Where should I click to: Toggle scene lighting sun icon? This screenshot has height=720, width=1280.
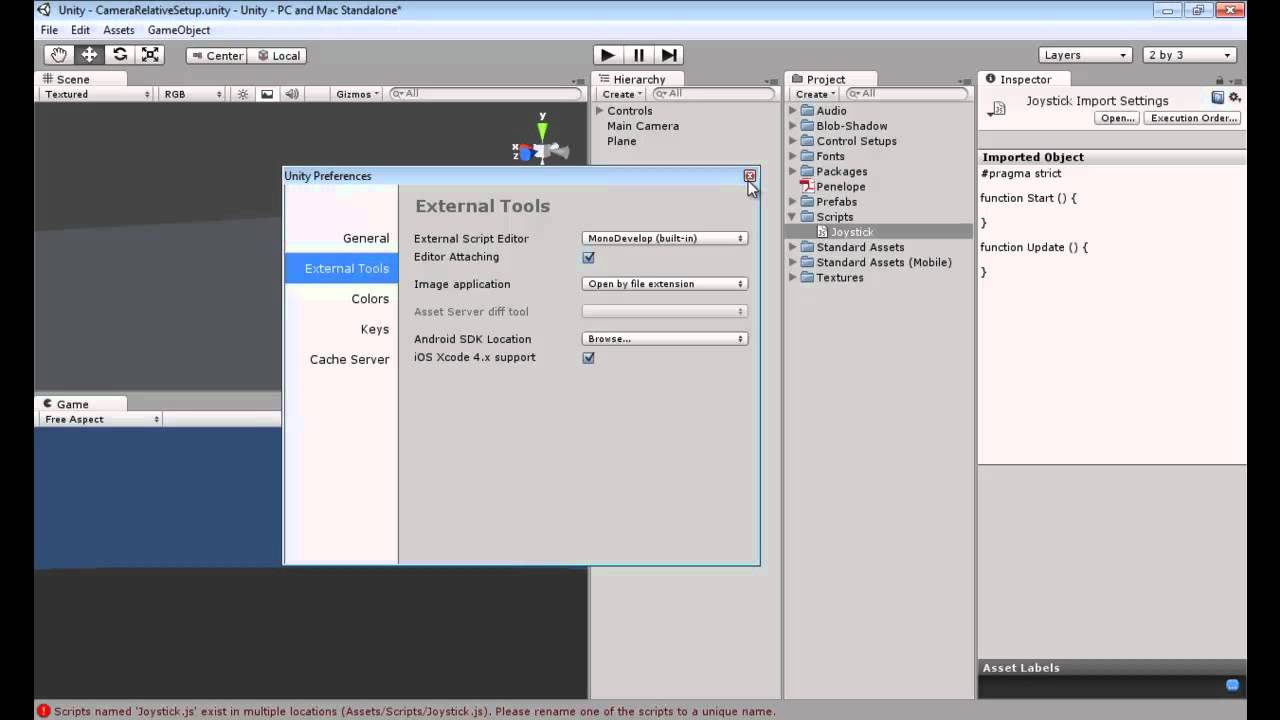coord(242,94)
